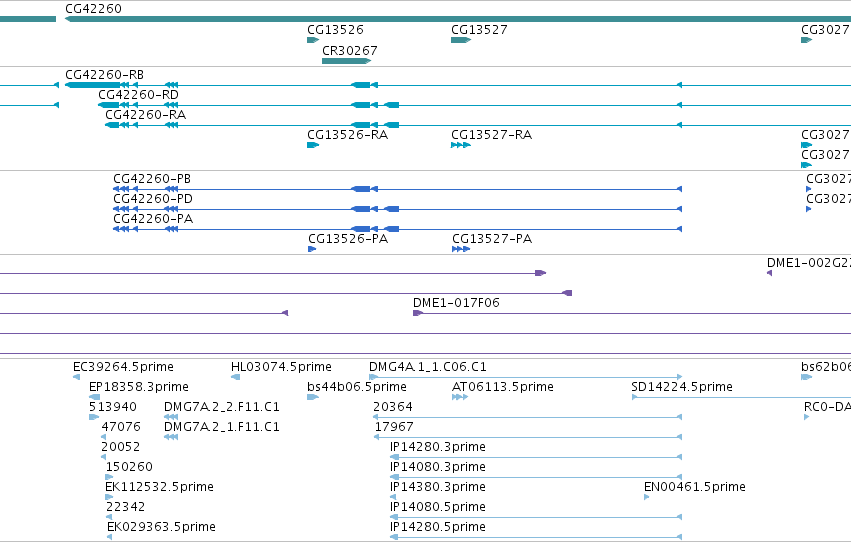Image resolution: width=851 pixels, height=542 pixels.
Task: Click the EC39264.5prime arrow glyph
Action: click(77, 377)
